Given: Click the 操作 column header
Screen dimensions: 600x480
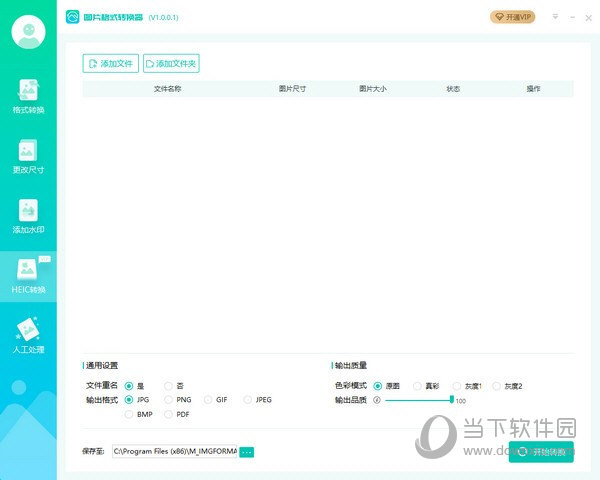Looking at the screenshot, I should pos(533,89).
